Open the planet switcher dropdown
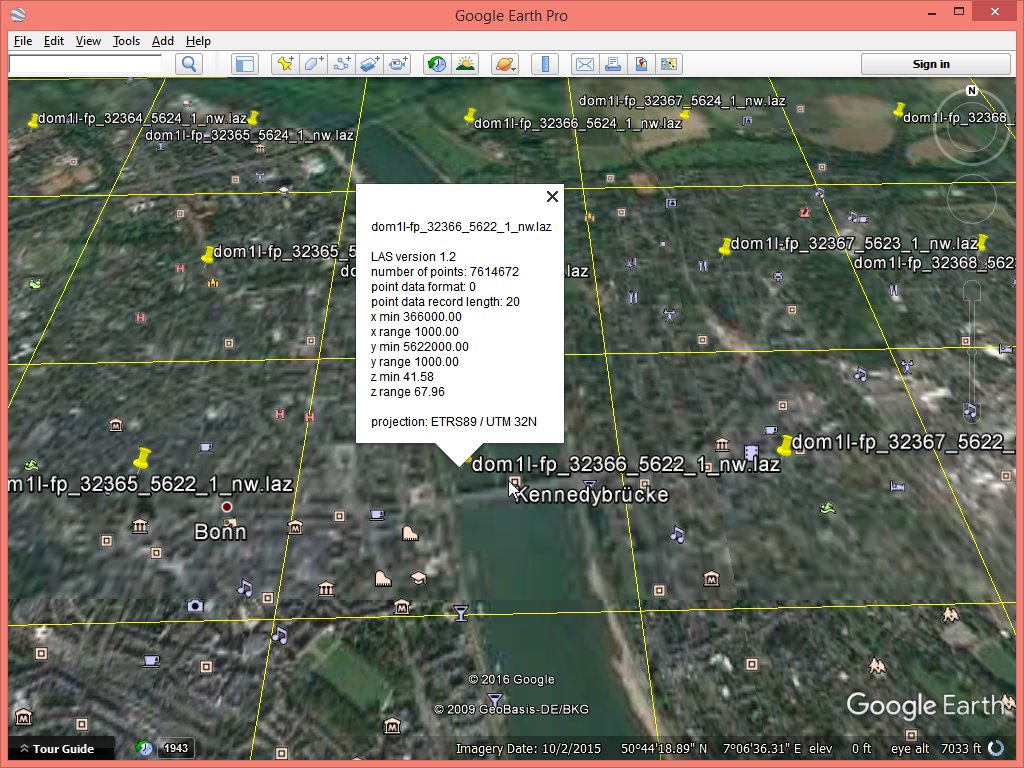The width and height of the screenshot is (1024, 768). click(505, 64)
